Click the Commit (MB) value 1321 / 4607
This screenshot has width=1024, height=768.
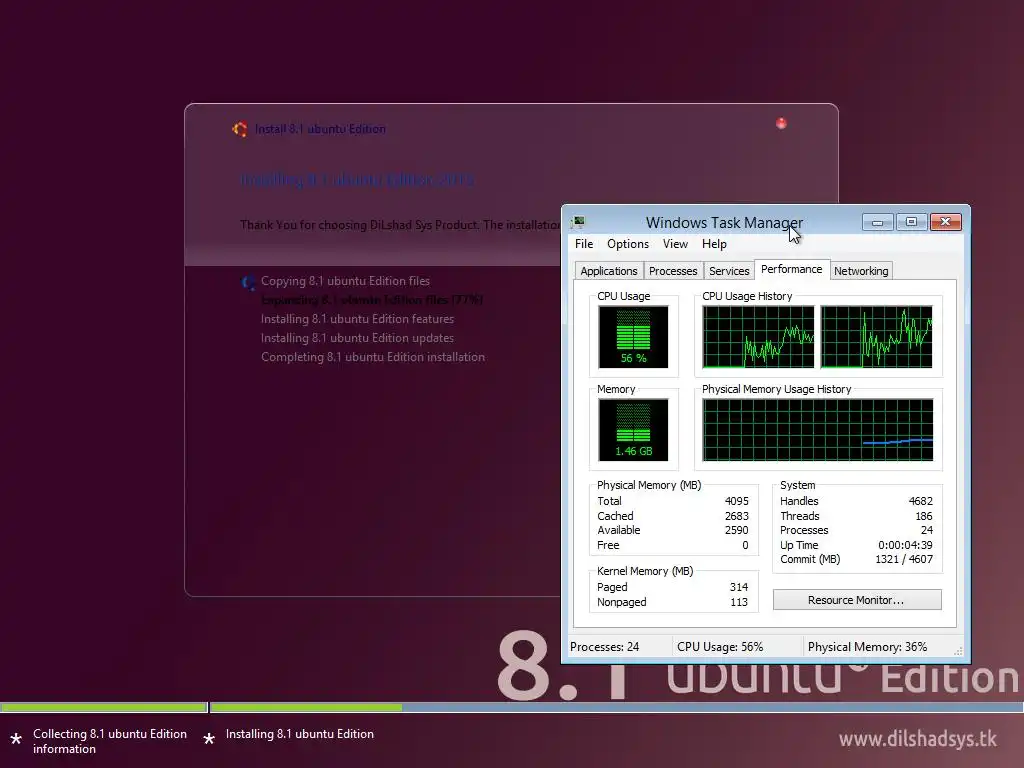pyautogui.click(x=904, y=559)
